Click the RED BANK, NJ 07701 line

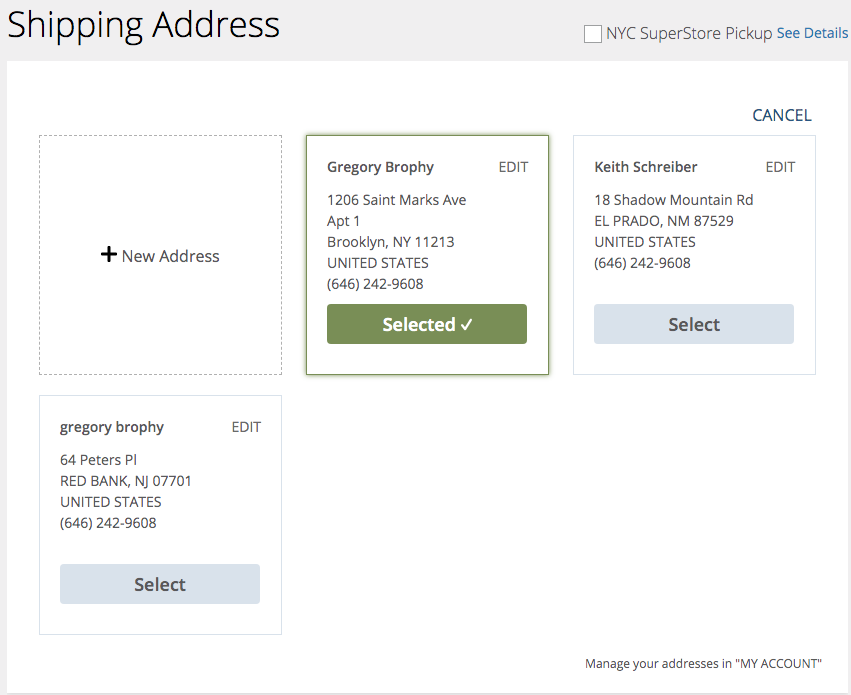(125, 481)
